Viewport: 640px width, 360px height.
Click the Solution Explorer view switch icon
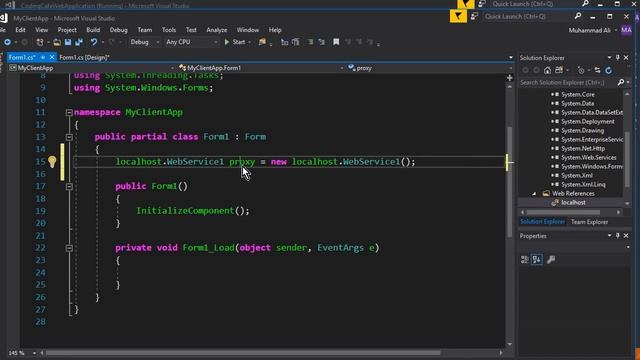tap(559, 70)
